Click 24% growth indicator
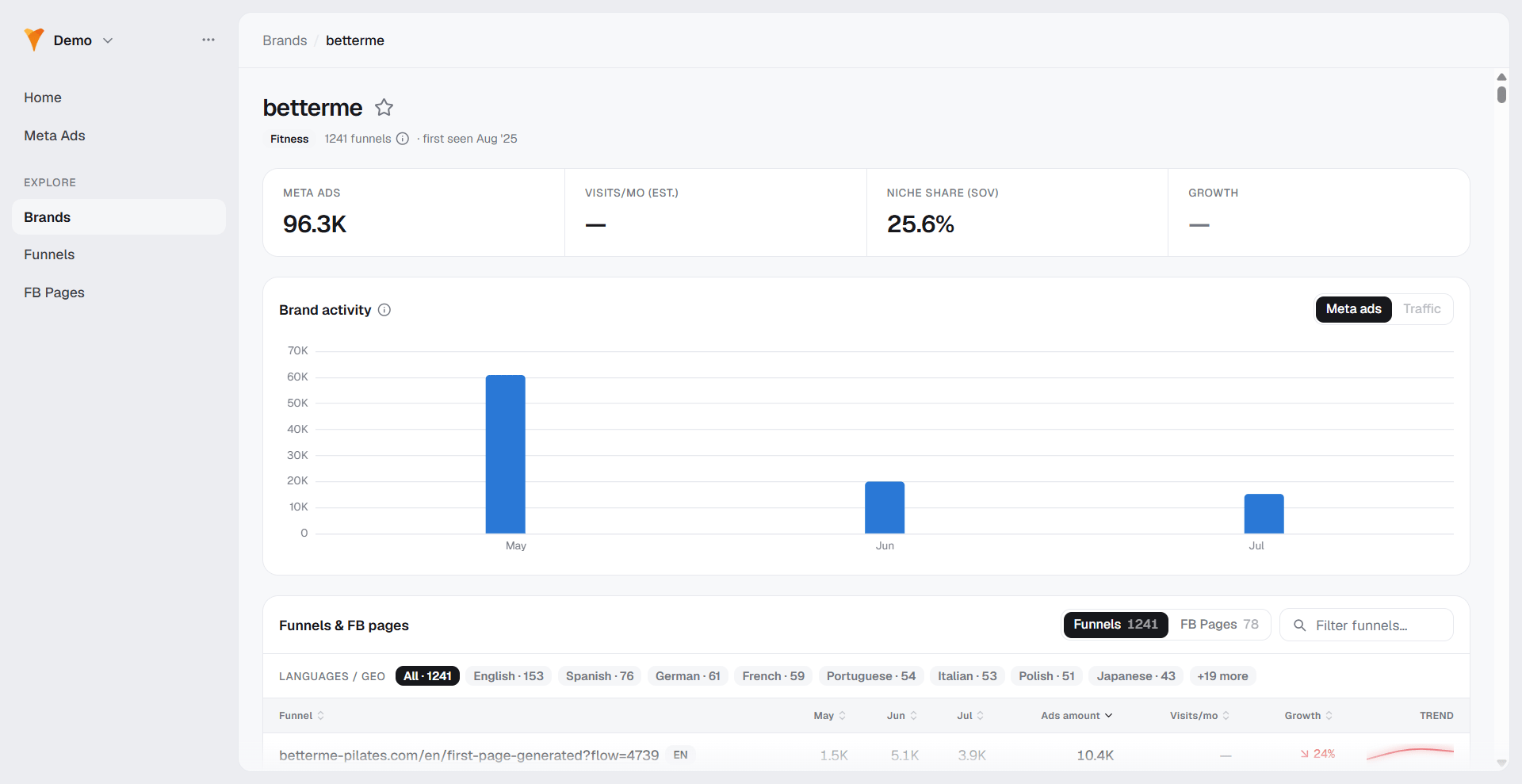1522x784 pixels. click(x=1317, y=754)
